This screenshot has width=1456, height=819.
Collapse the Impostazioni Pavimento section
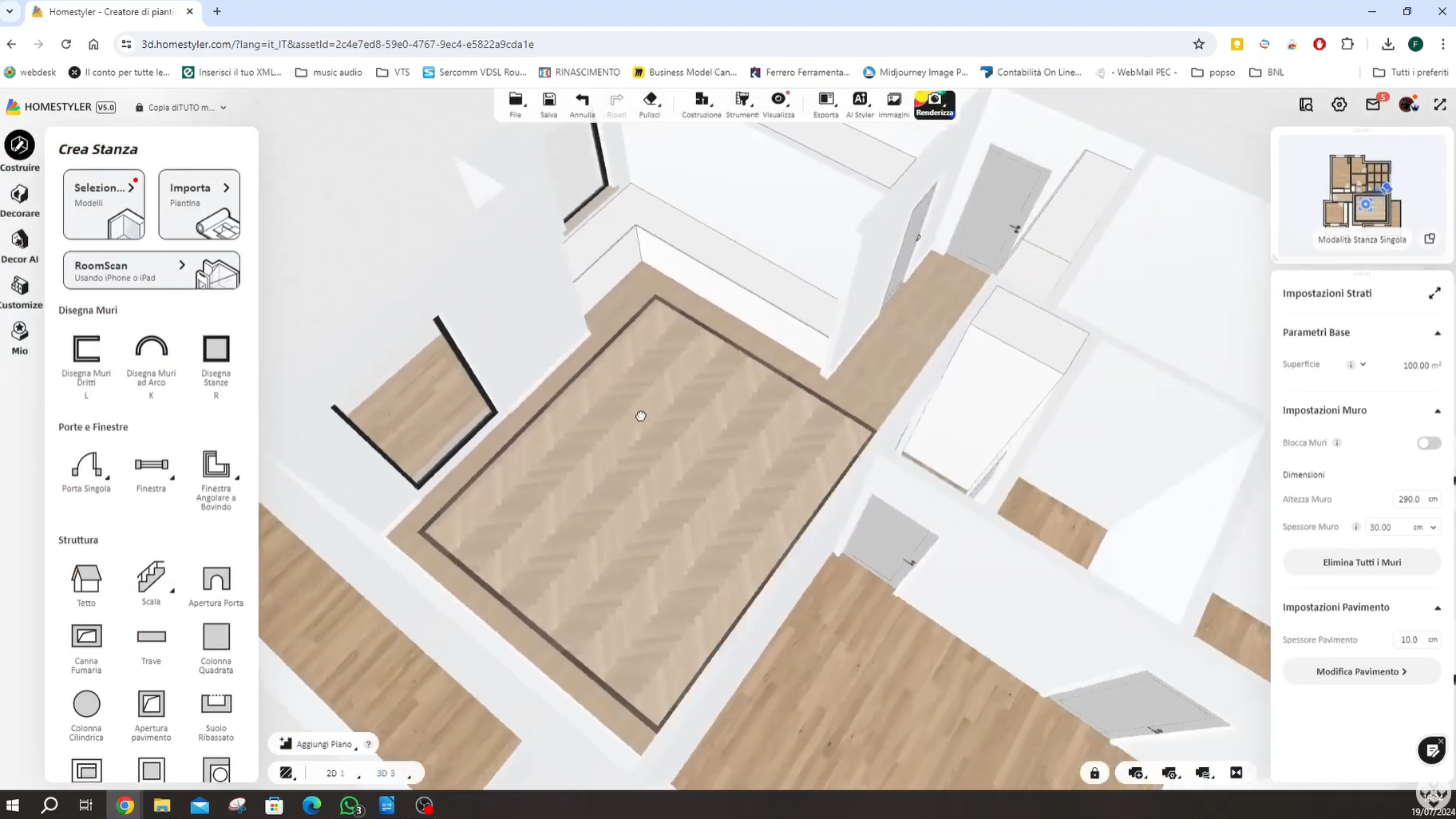1437,608
